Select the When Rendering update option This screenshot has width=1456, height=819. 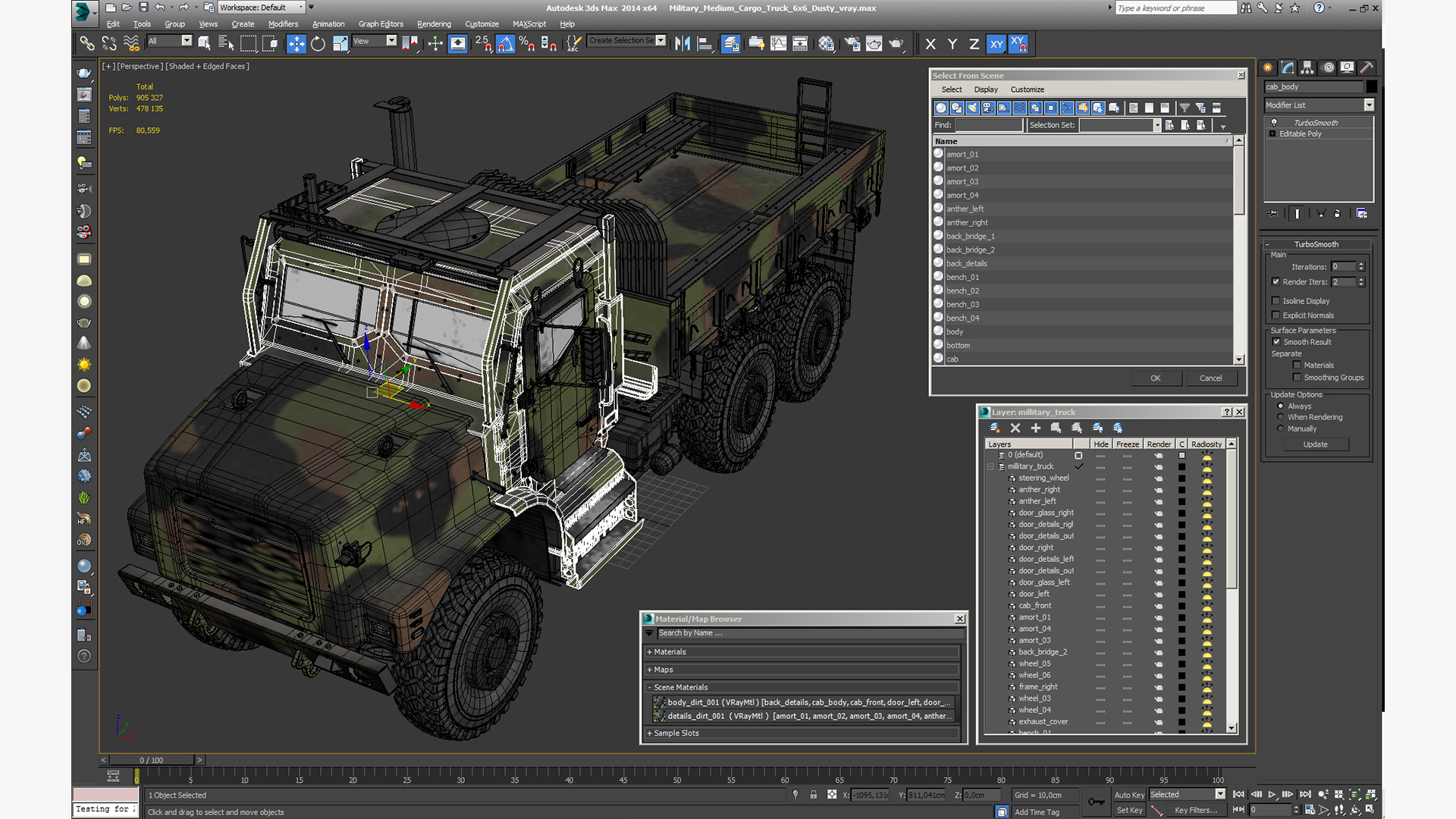[x=1281, y=417]
